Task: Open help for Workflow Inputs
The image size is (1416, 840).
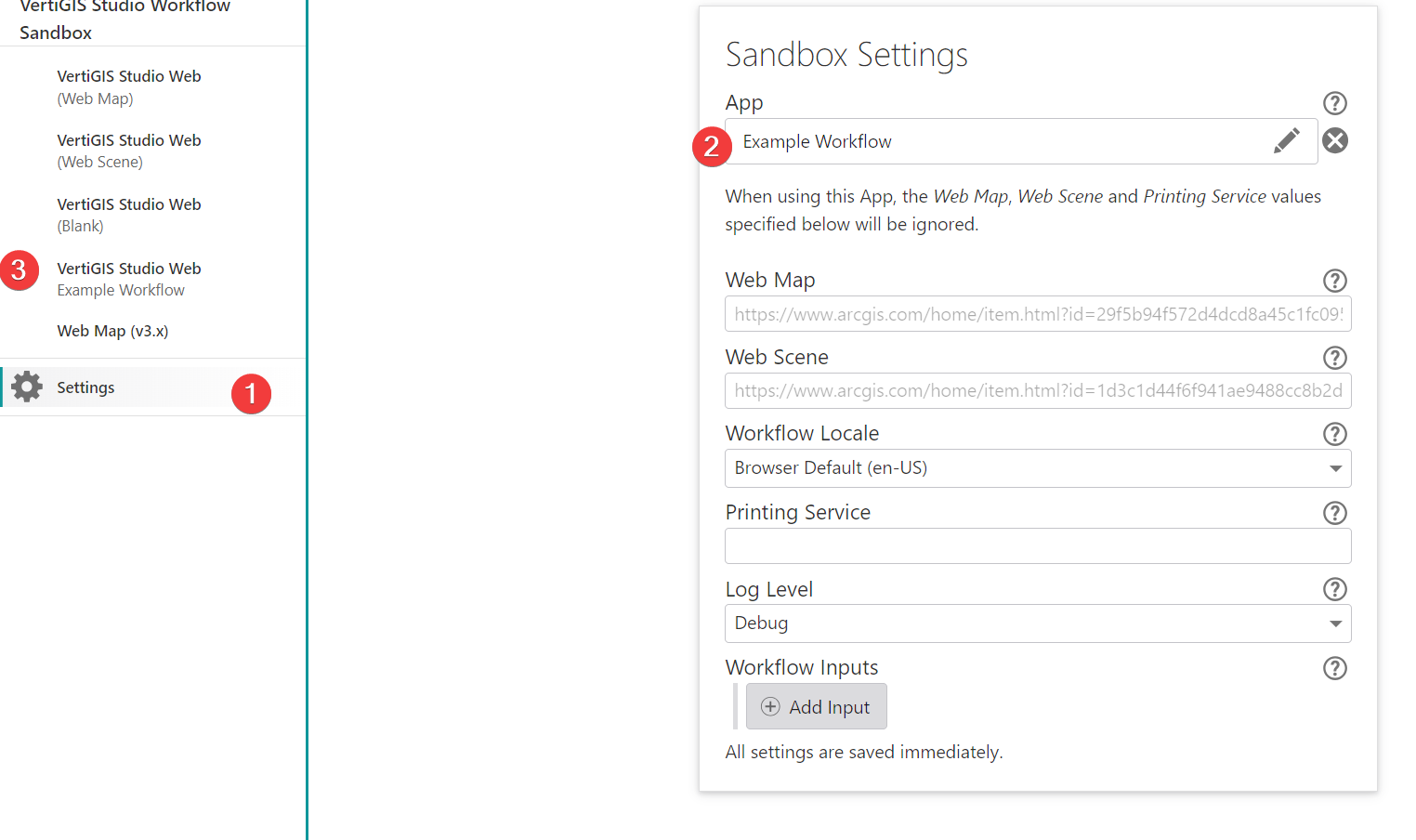Action: [1335, 668]
